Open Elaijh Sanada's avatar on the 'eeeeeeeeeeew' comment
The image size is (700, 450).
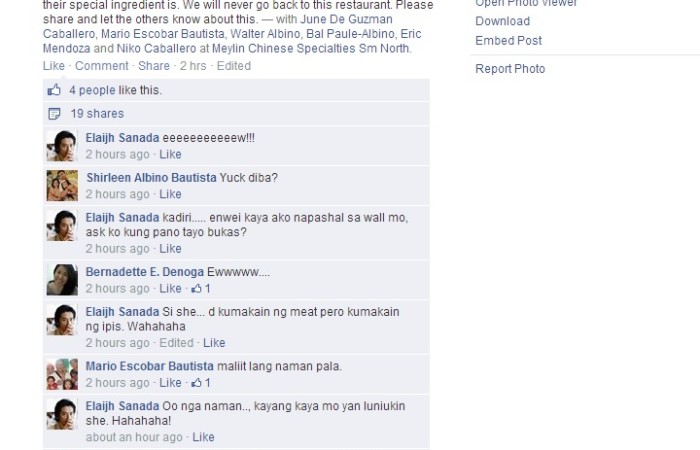pos(62,146)
